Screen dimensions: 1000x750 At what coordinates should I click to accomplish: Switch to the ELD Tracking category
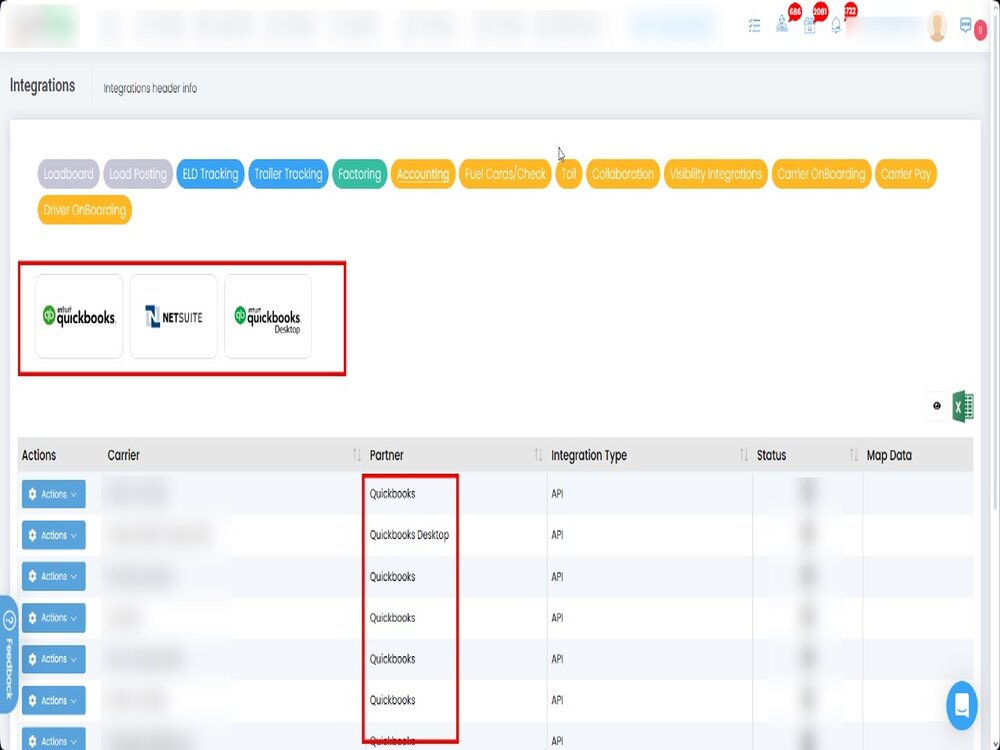[210, 174]
